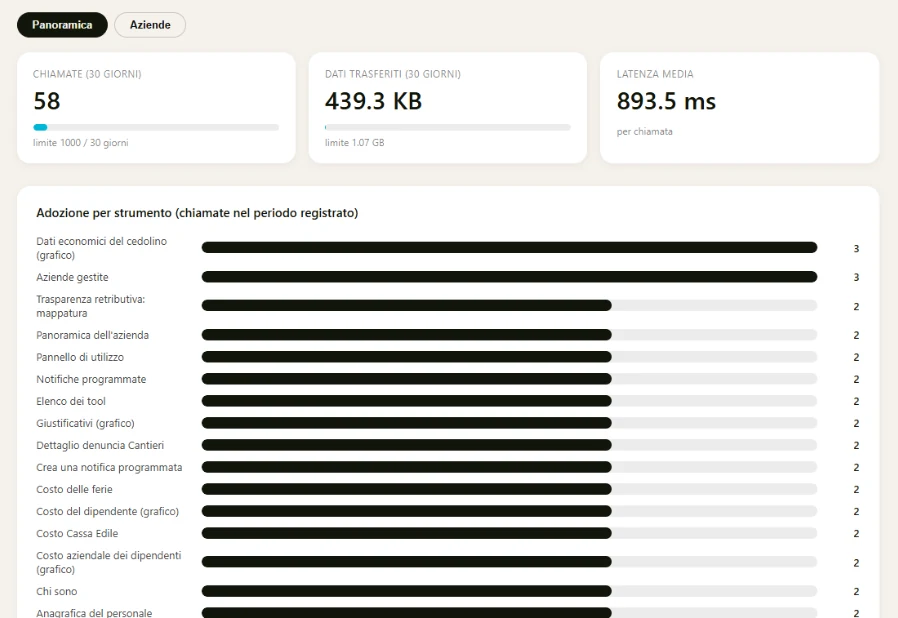Click the bar for Dati economici del cedolino
Screen dimensions: 898x618
(509, 247)
